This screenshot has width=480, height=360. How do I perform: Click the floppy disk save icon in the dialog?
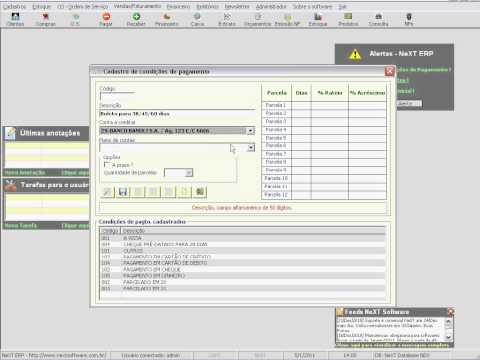pos(123,192)
